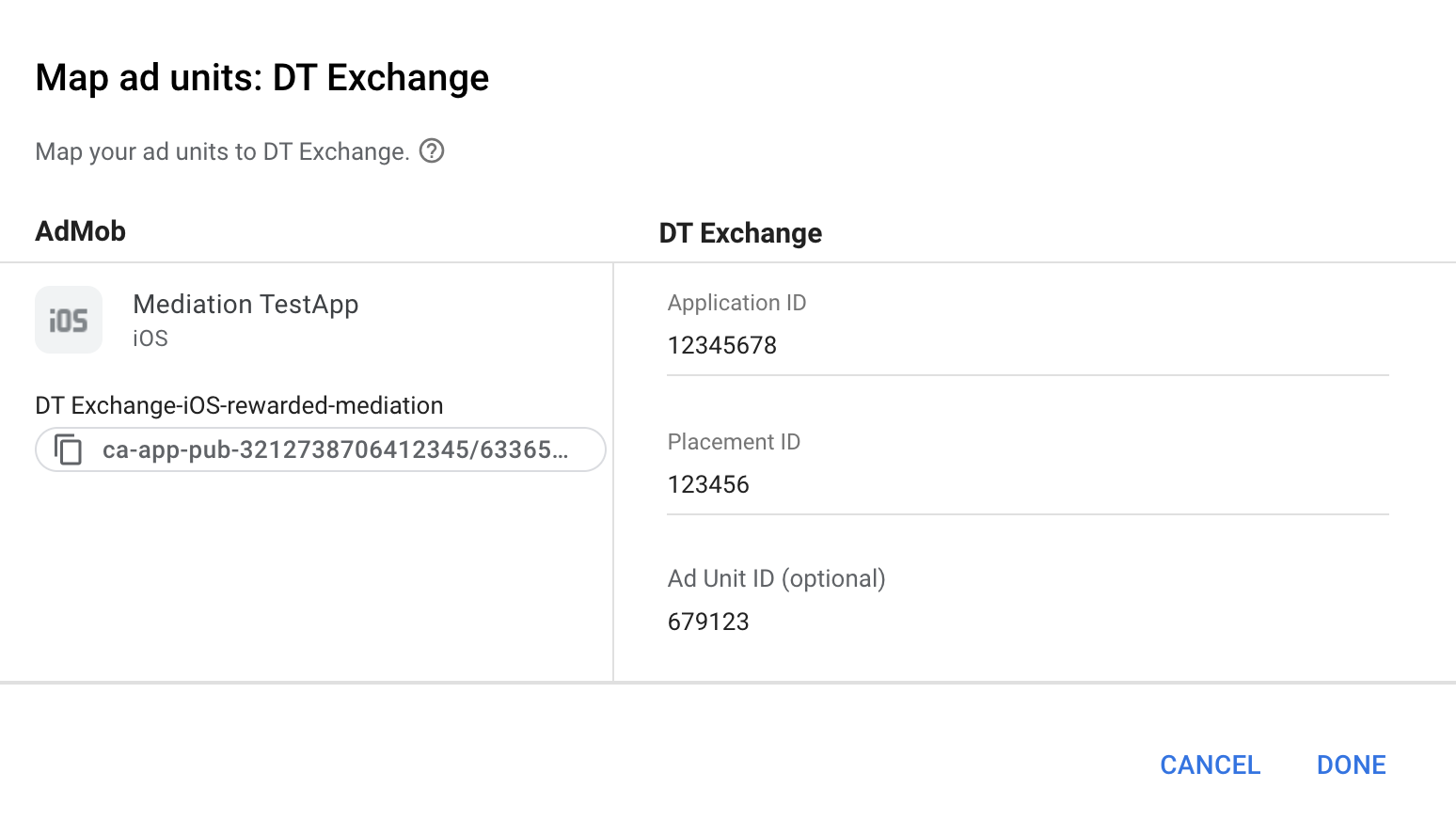
Task: Copy the ad unit ID with copy icon
Action: 69,449
